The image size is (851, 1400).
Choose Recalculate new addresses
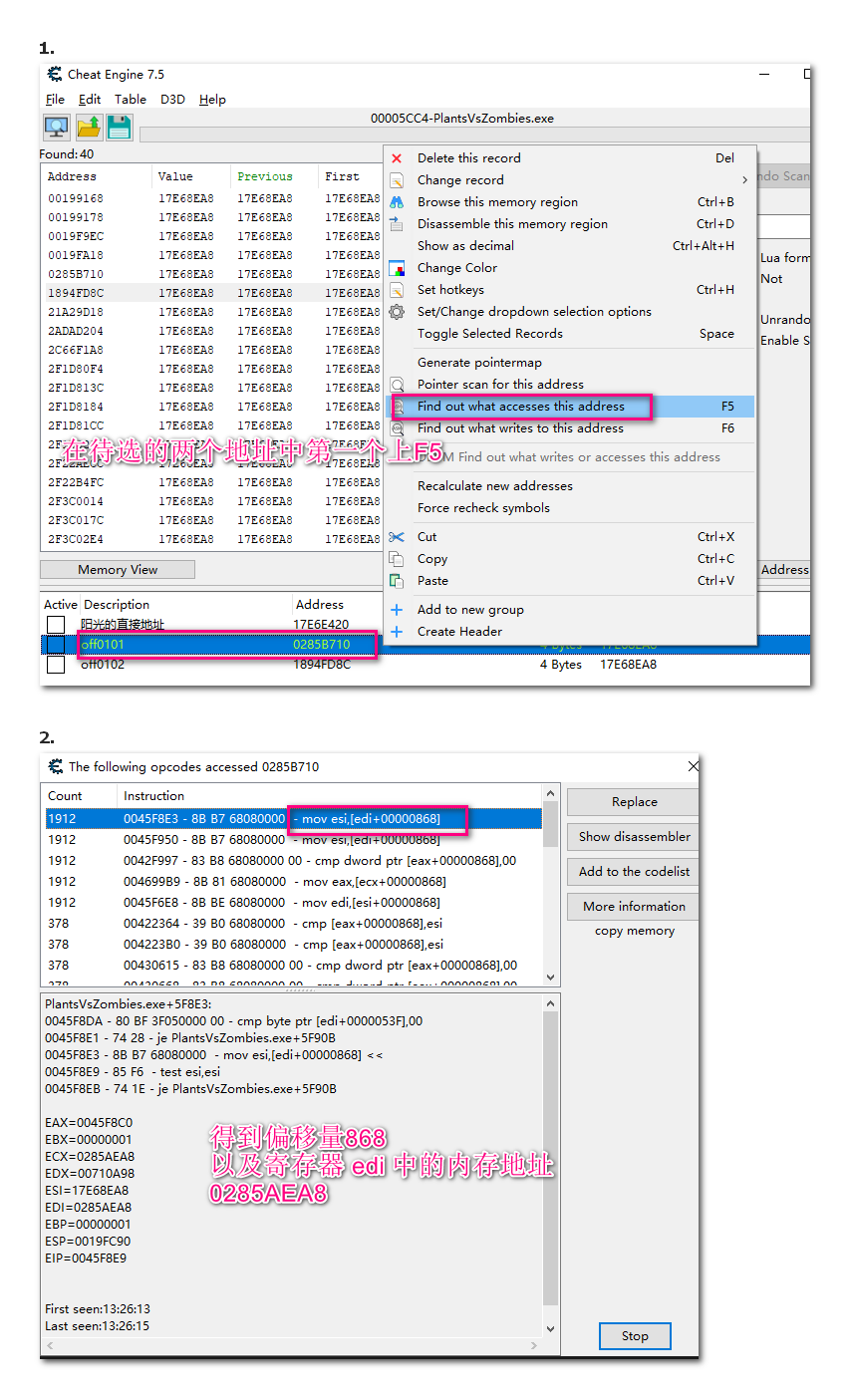coord(570,486)
